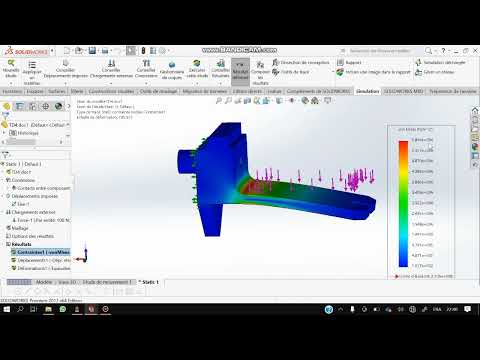The width and height of the screenshot is (480, 360).
Task: Open DisplayManager sphere tab icon
Action: point(59,106)
